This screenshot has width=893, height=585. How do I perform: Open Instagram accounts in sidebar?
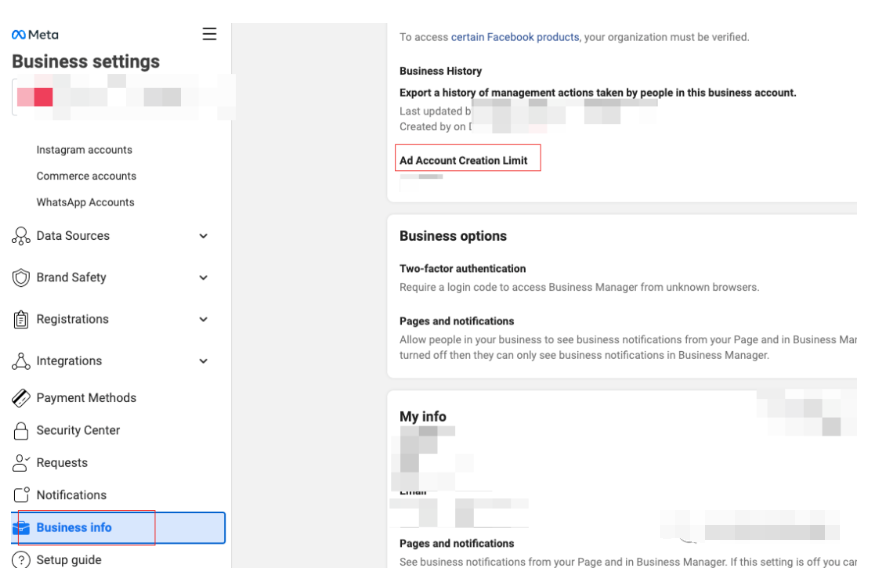84,150
